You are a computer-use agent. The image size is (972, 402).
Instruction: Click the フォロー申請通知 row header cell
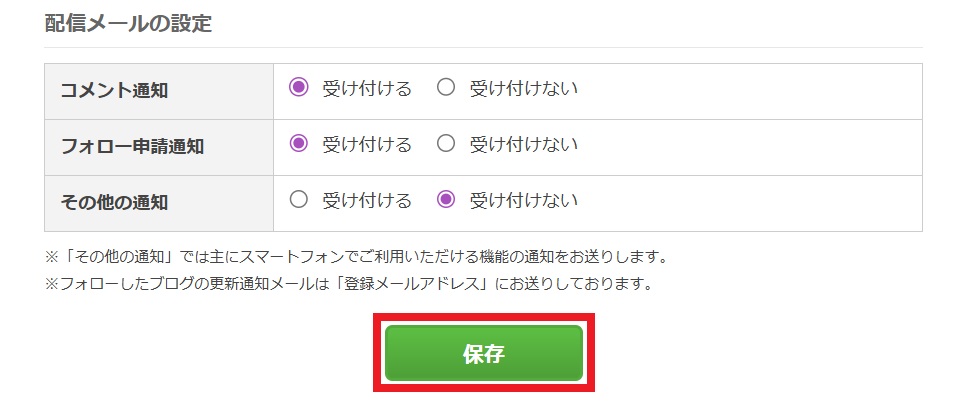132,147
